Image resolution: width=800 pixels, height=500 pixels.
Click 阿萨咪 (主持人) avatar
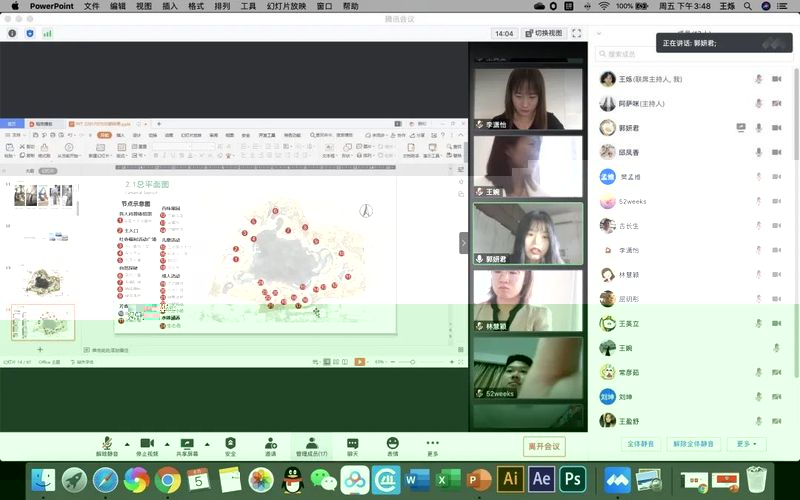(x=608, y=103)
